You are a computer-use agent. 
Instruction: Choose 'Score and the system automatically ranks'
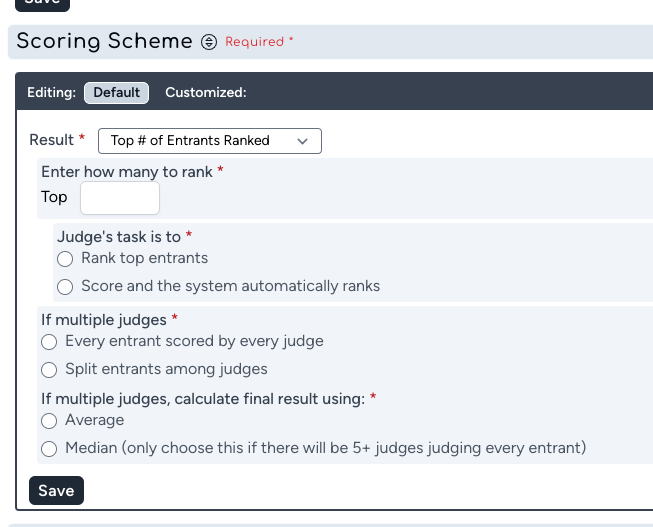[65, 287]
